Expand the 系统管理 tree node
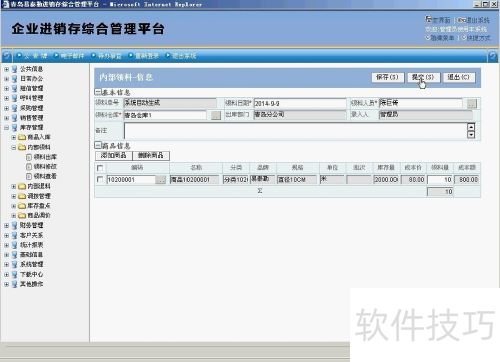 click(7, 265)
